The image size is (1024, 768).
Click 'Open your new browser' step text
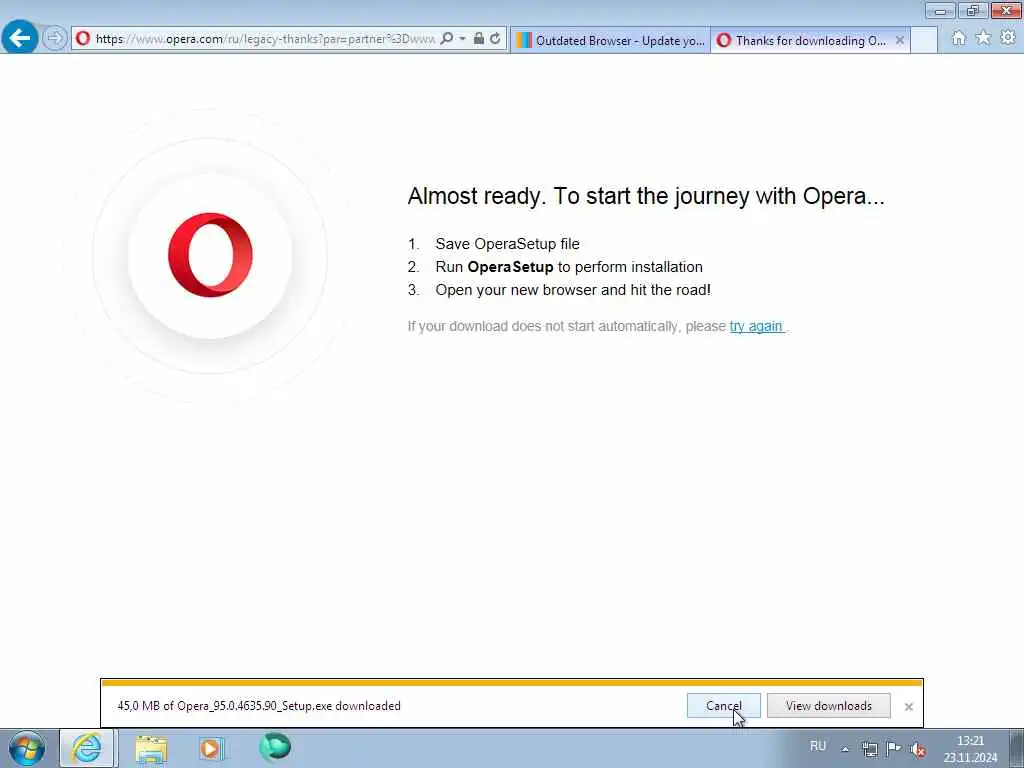(x=573, y=290)
